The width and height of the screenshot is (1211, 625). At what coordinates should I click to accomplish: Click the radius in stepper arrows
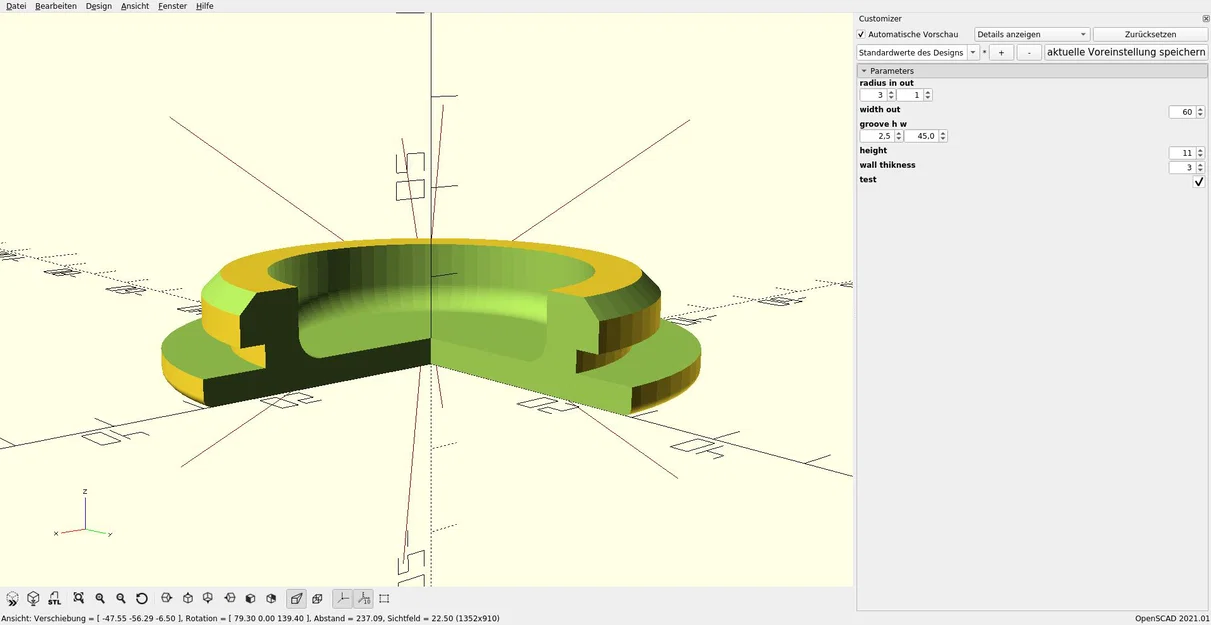[891, 95]
